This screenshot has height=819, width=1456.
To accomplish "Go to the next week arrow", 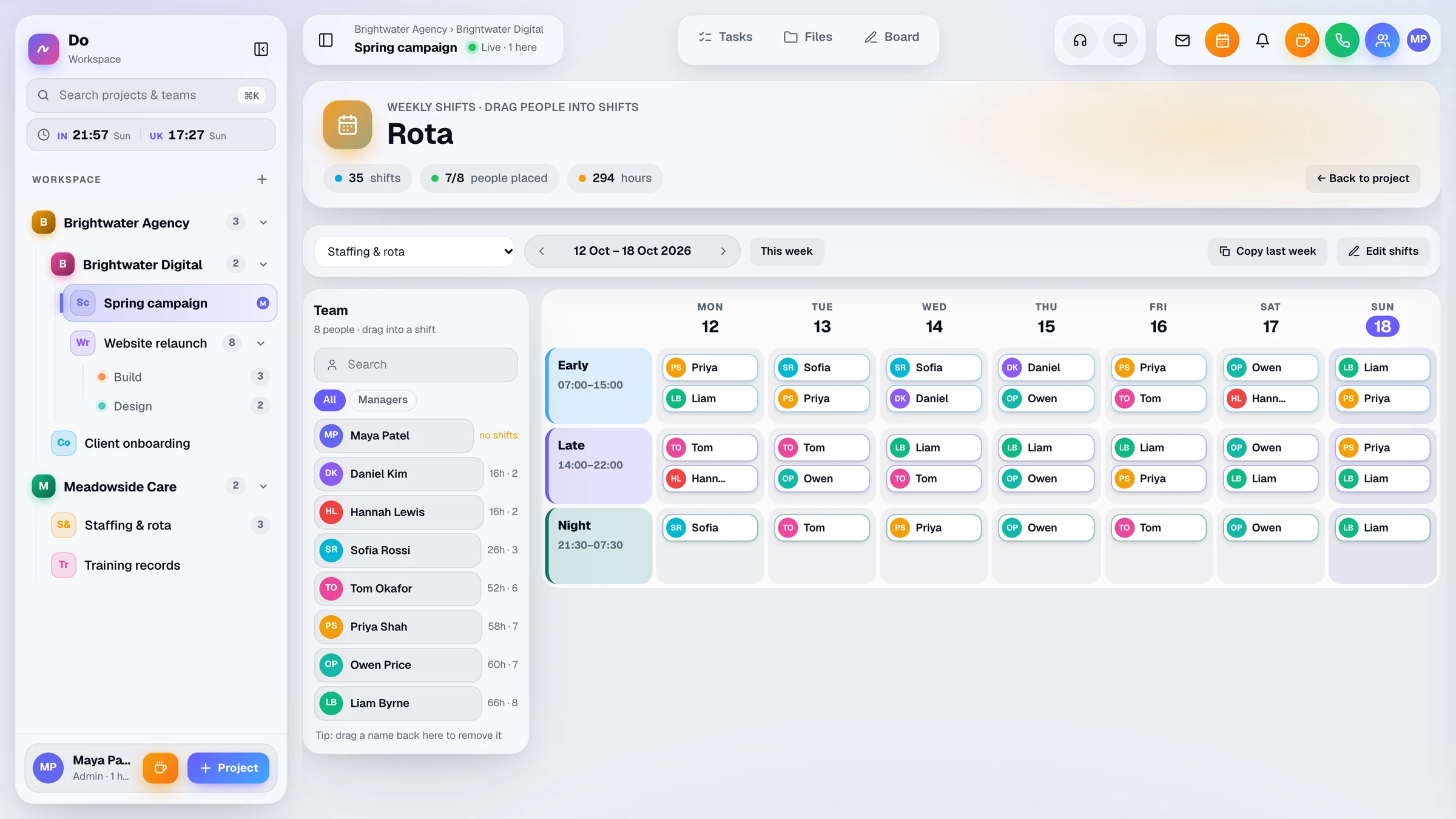I will pyautogui.click(x=723, y=251).
